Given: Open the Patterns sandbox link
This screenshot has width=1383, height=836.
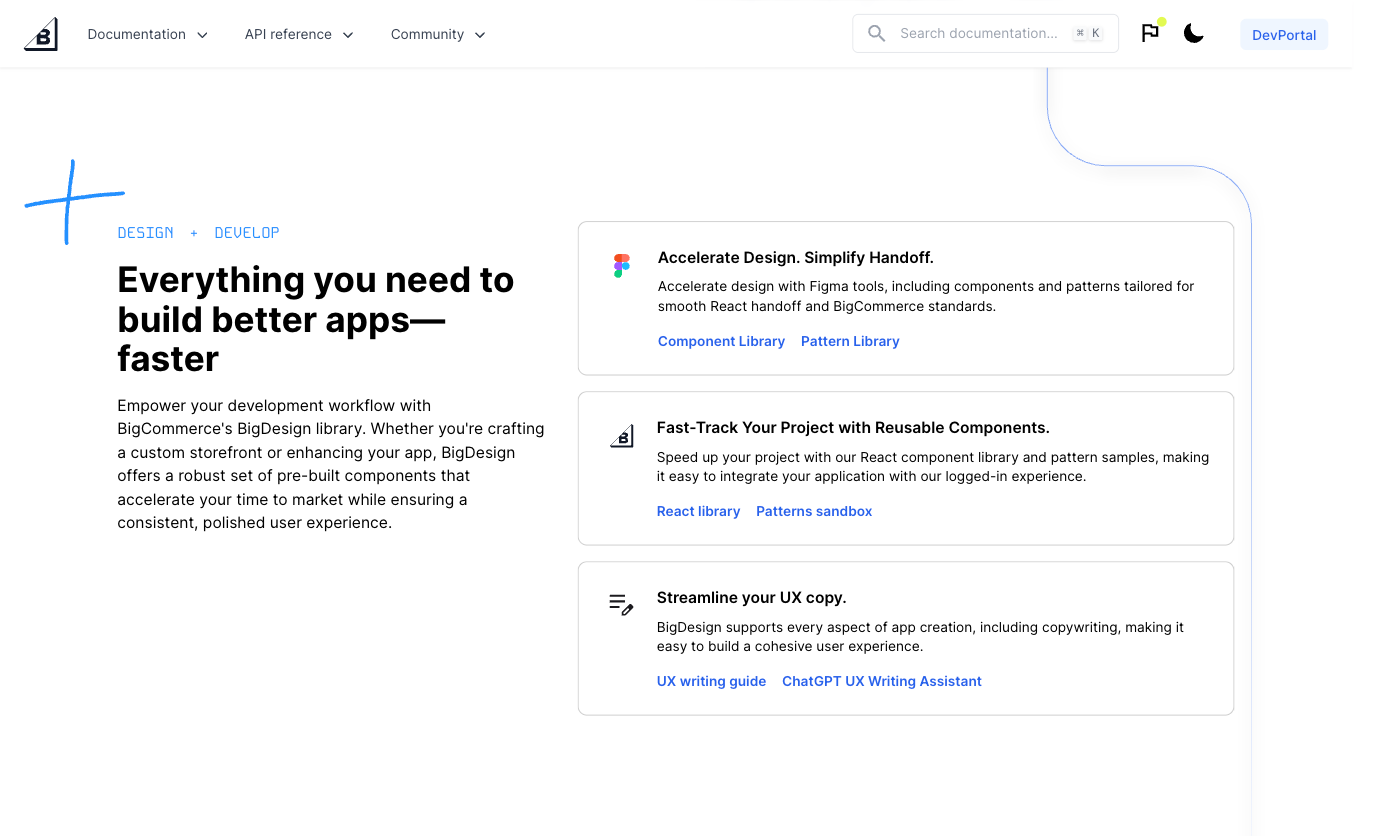Looking at the screenshot, I should [x=814, y=511].
